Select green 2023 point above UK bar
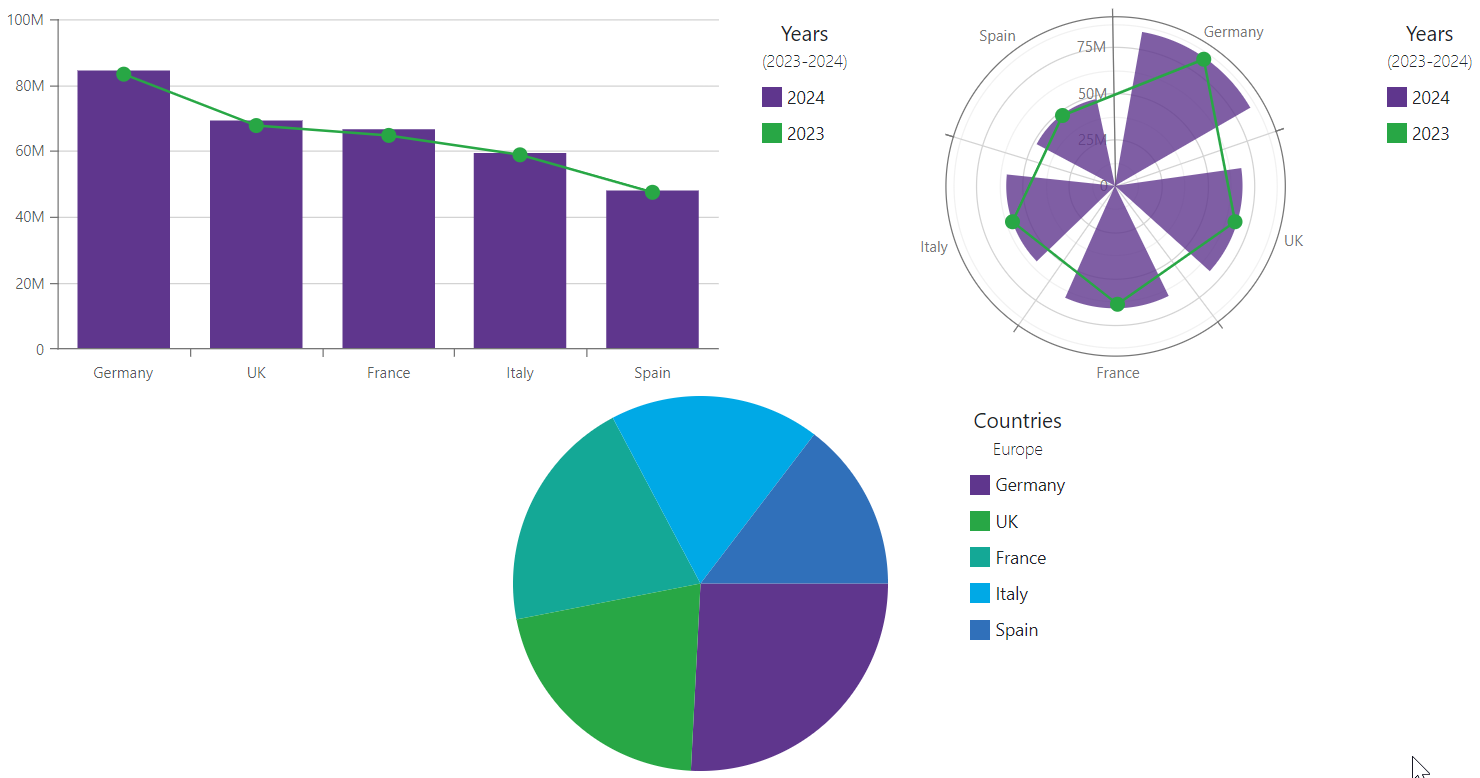This screenshot has width=1480, height=778. pos(256,125)
